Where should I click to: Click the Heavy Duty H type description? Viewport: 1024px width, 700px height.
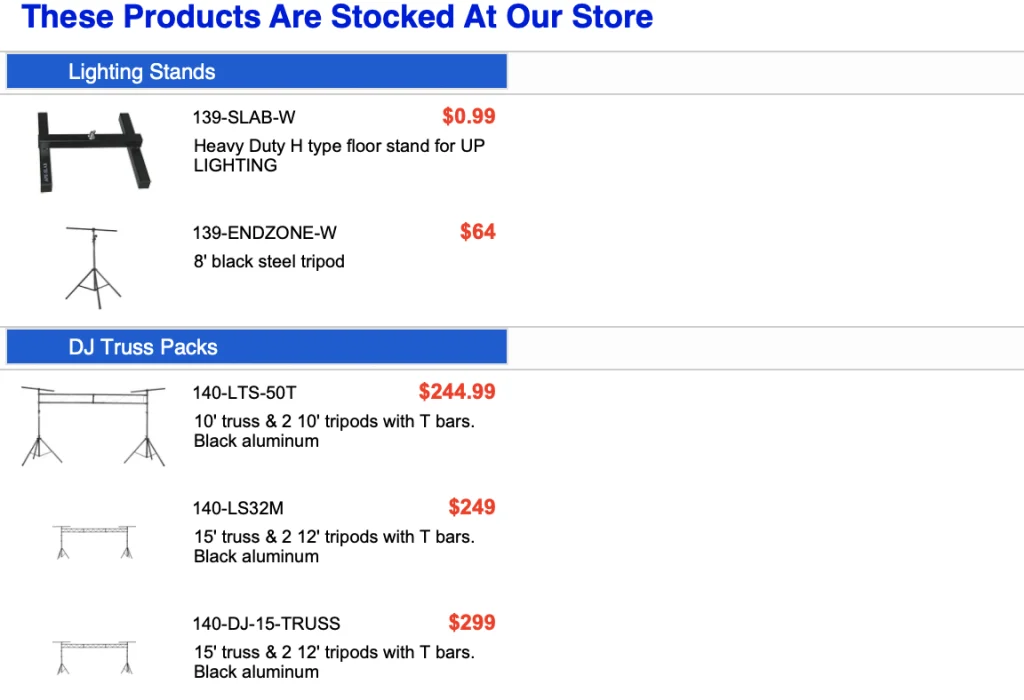click(x=339, y=156)
